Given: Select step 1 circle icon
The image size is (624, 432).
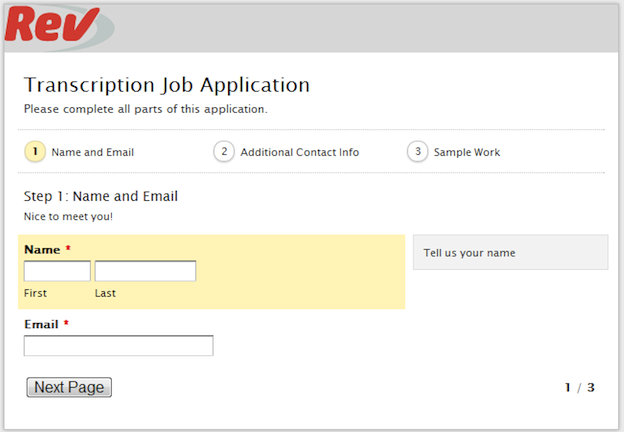Looking at the screenshot, I should (35, 152).
